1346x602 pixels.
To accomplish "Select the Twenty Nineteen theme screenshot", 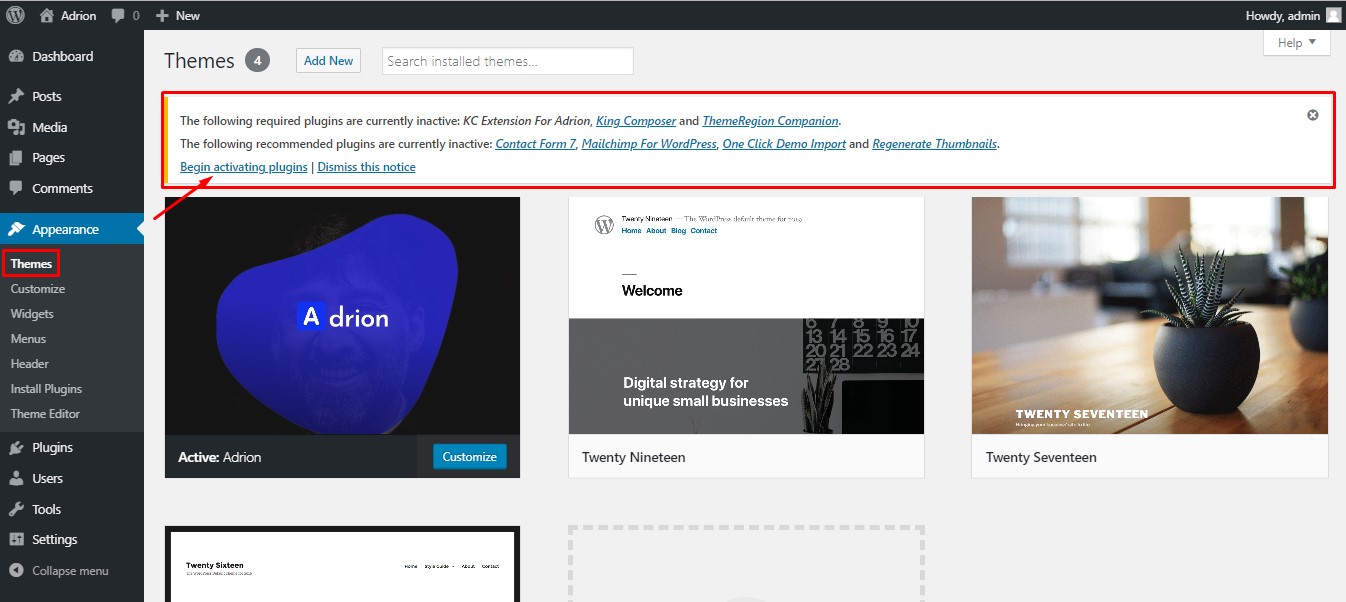I will coord(746,315).
